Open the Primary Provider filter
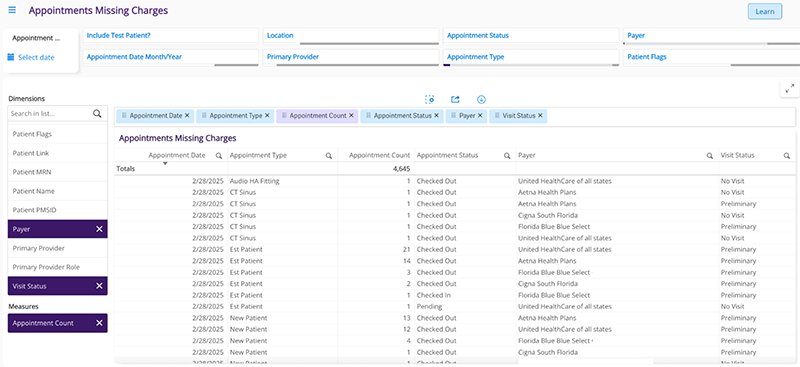This screenshot has height=367, width=800. pyautogui.click(x=351, y=57)
